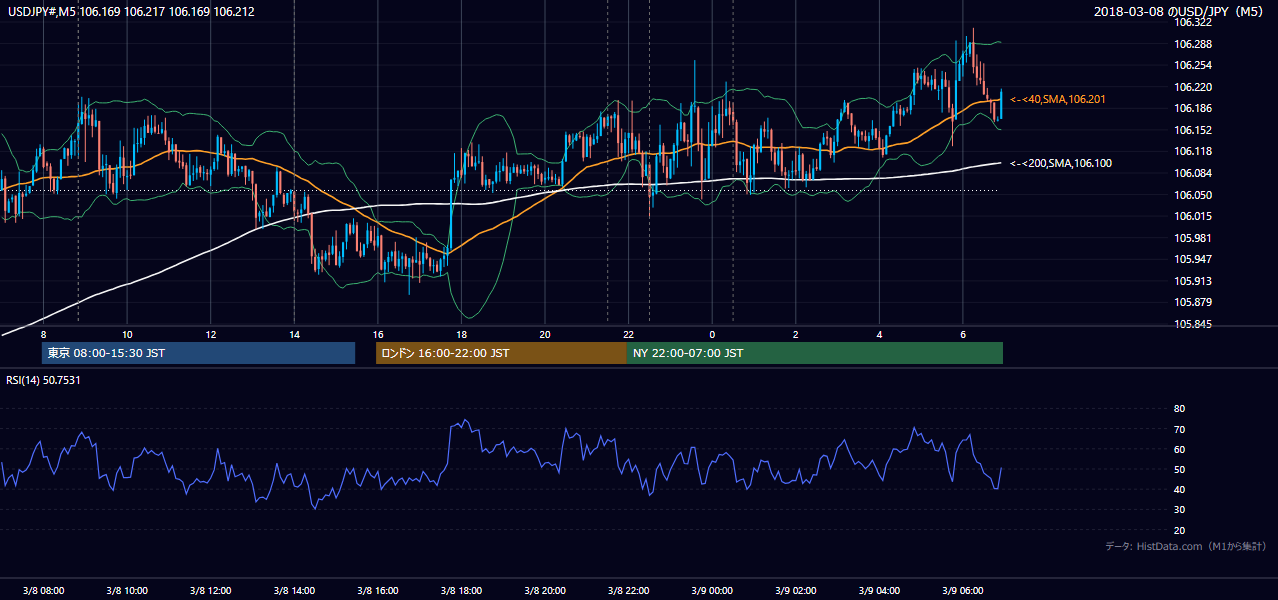Select the 40 SMA label reading 106.201
1278x600 pixels.
click(1057, 99)
